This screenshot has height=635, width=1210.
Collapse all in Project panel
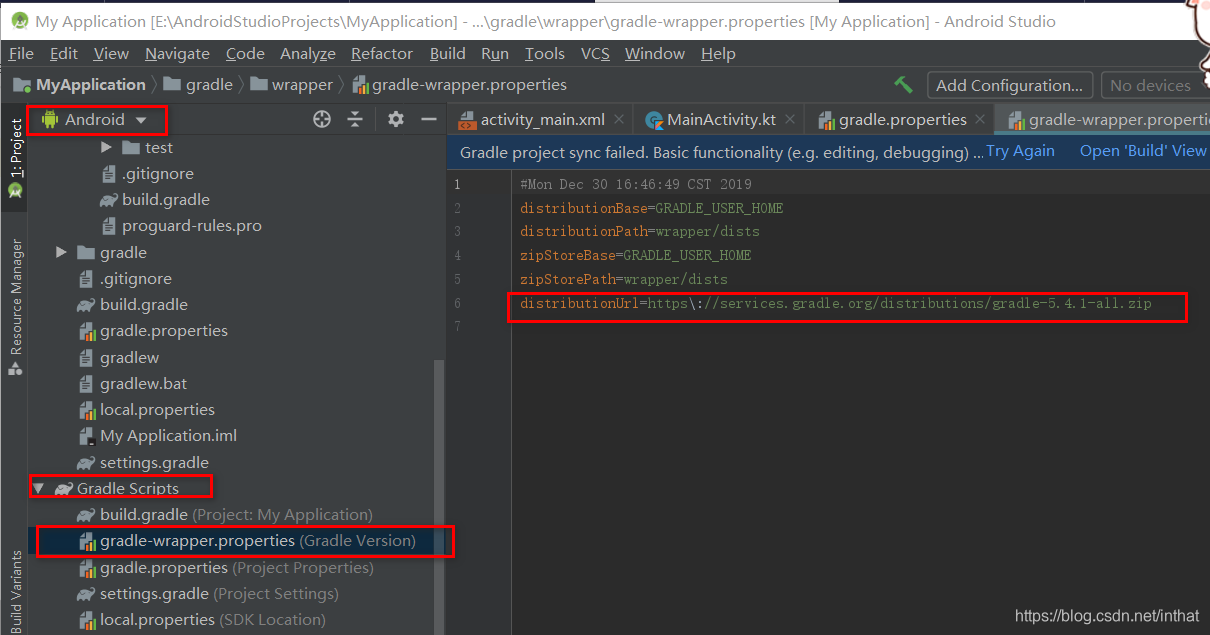355,119
